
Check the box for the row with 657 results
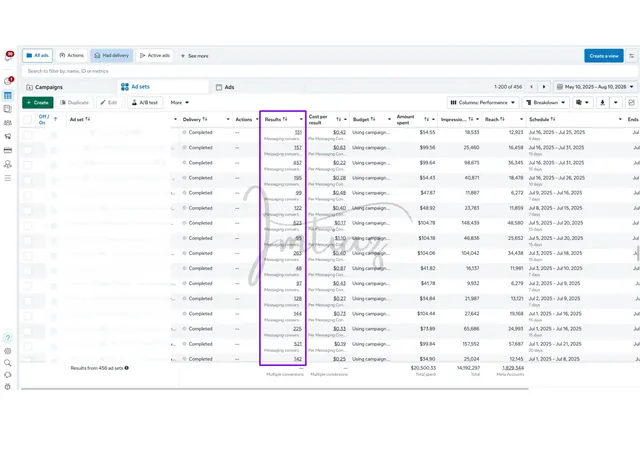27,165
